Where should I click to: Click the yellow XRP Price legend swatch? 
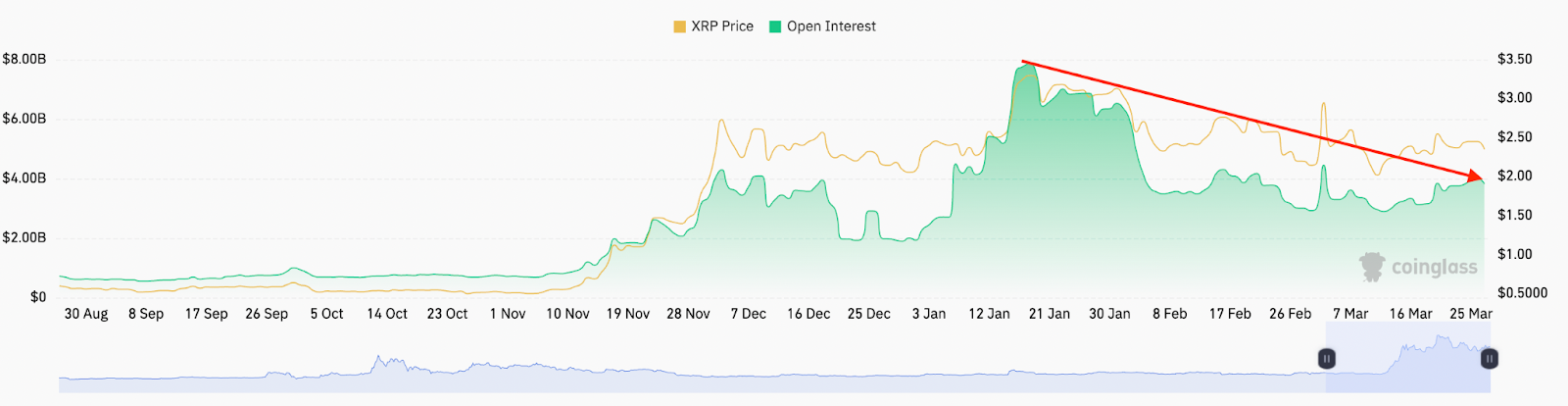coord(679,26)
